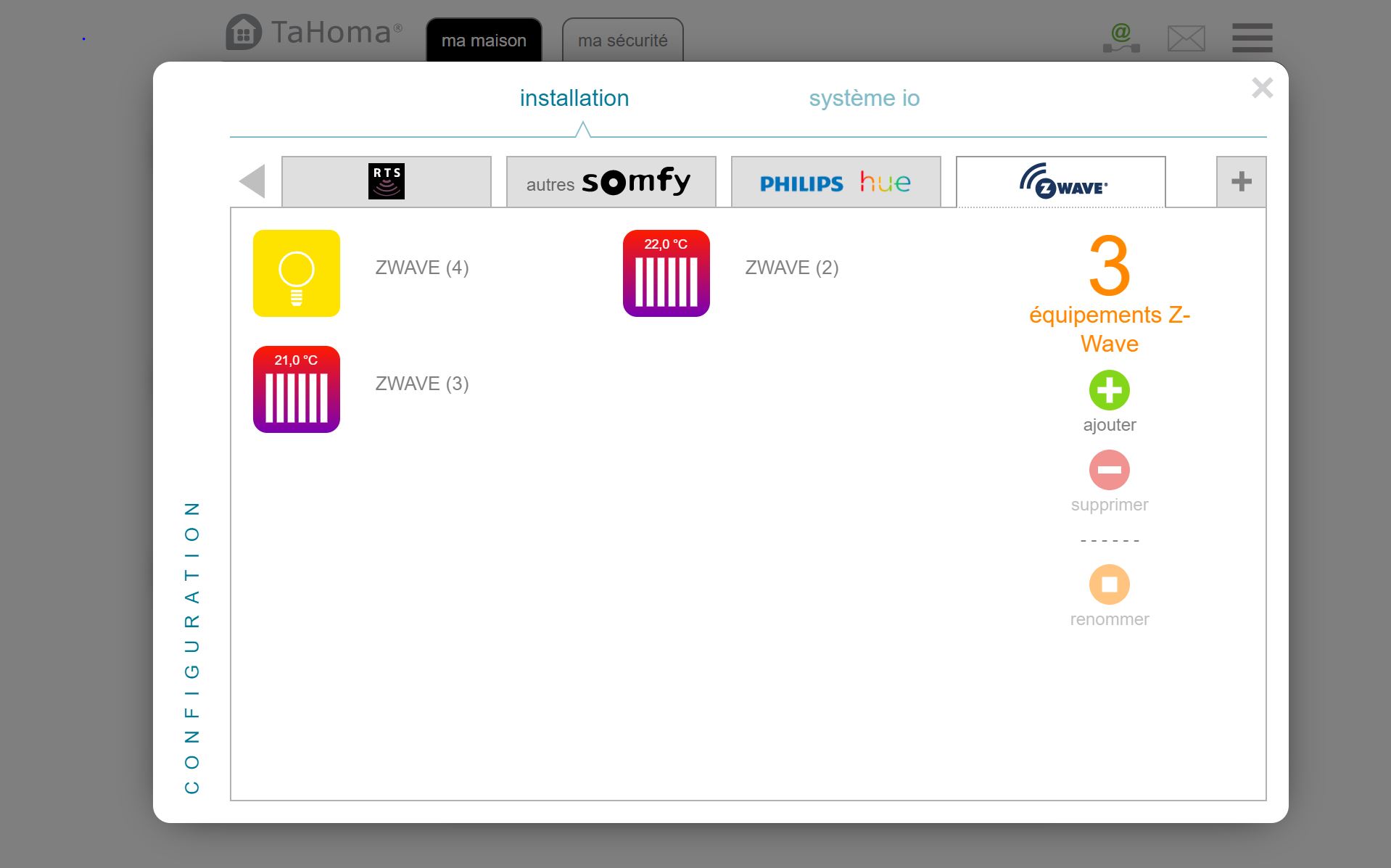Screen dimensions: 1391x868
Task: Click the @ connection status icon
Action: tap(1121, 38)
